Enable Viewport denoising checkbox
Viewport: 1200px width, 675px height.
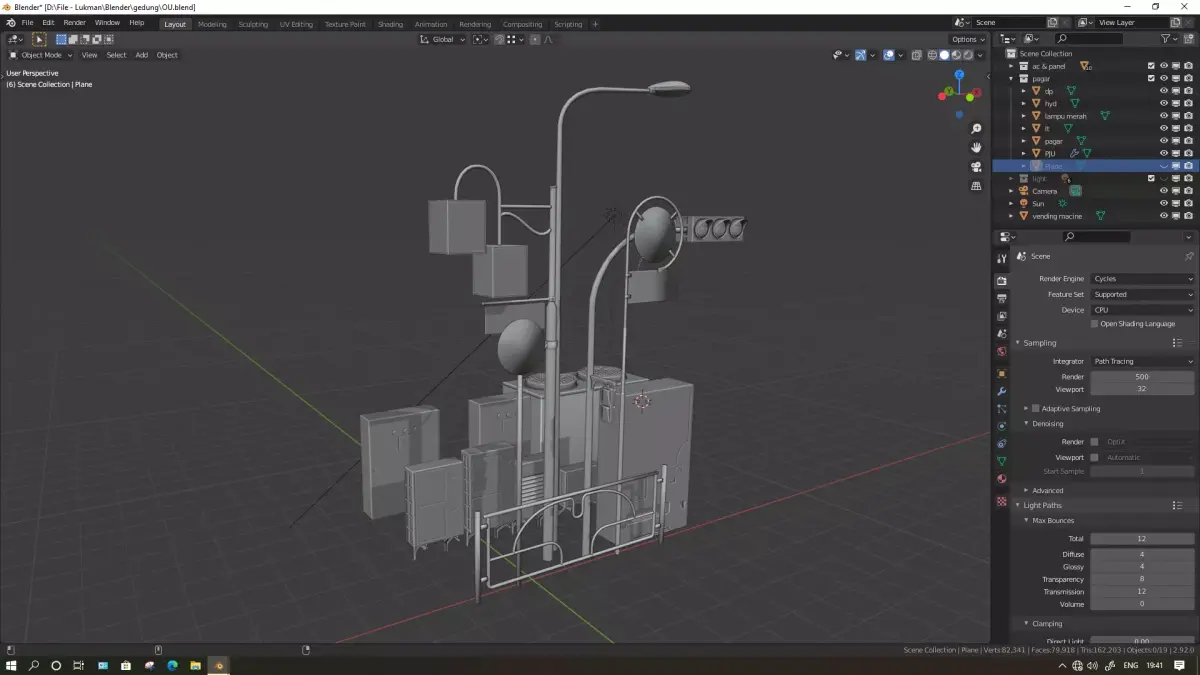(1095, 457)
